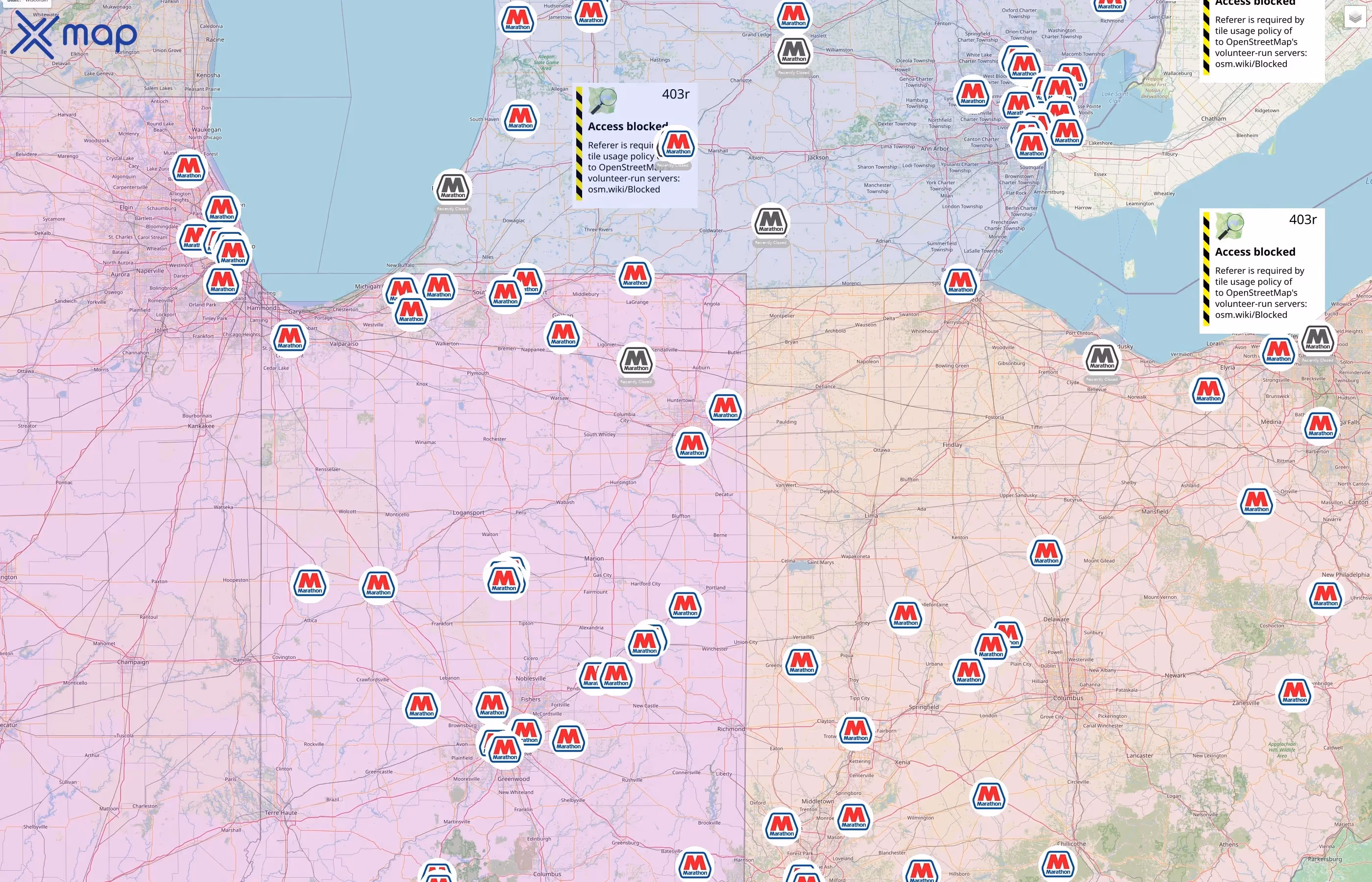Select closed Marathon marker near Dowagiac

[x=453, y=189]
